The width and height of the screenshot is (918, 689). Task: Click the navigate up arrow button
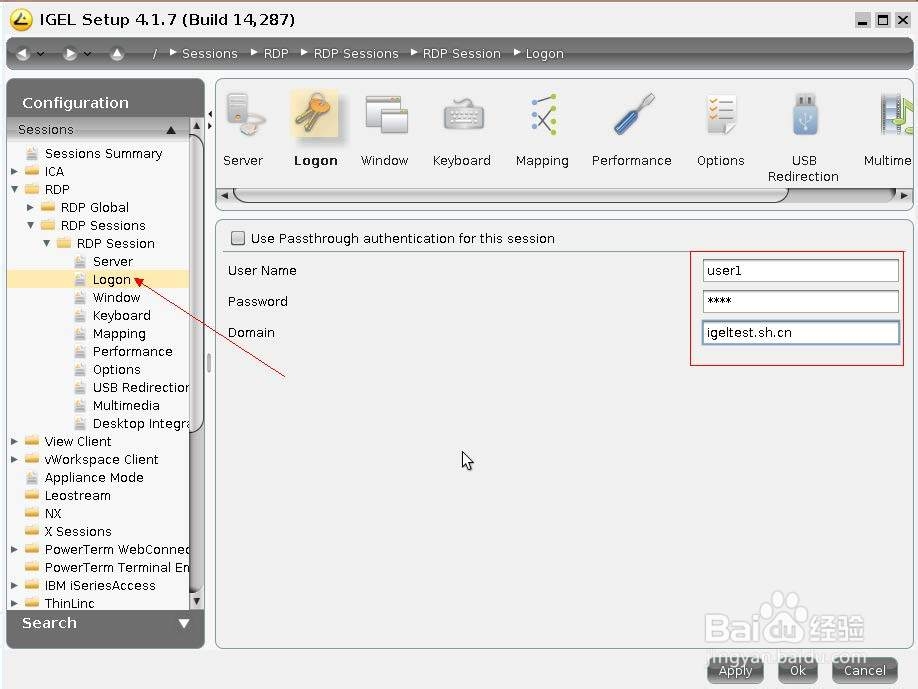[117, 54]
